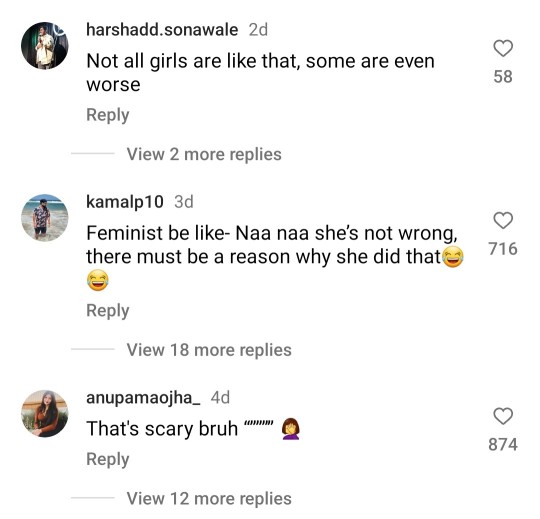Open anupamaojha_'s profile picture
540x519 pixels.
tap(45, 414)
